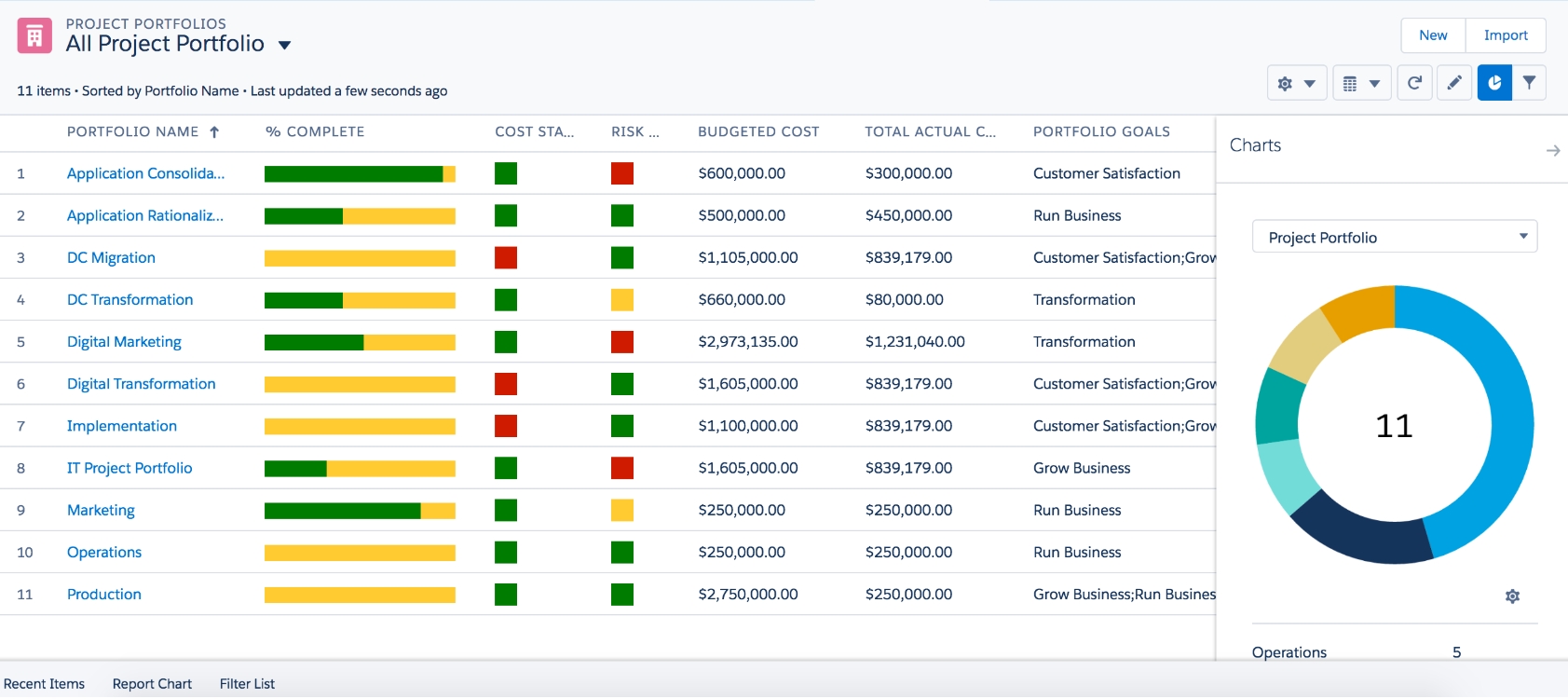Open the Recent Items bottom tab
Screen dimensions: 1568x699
44,683
